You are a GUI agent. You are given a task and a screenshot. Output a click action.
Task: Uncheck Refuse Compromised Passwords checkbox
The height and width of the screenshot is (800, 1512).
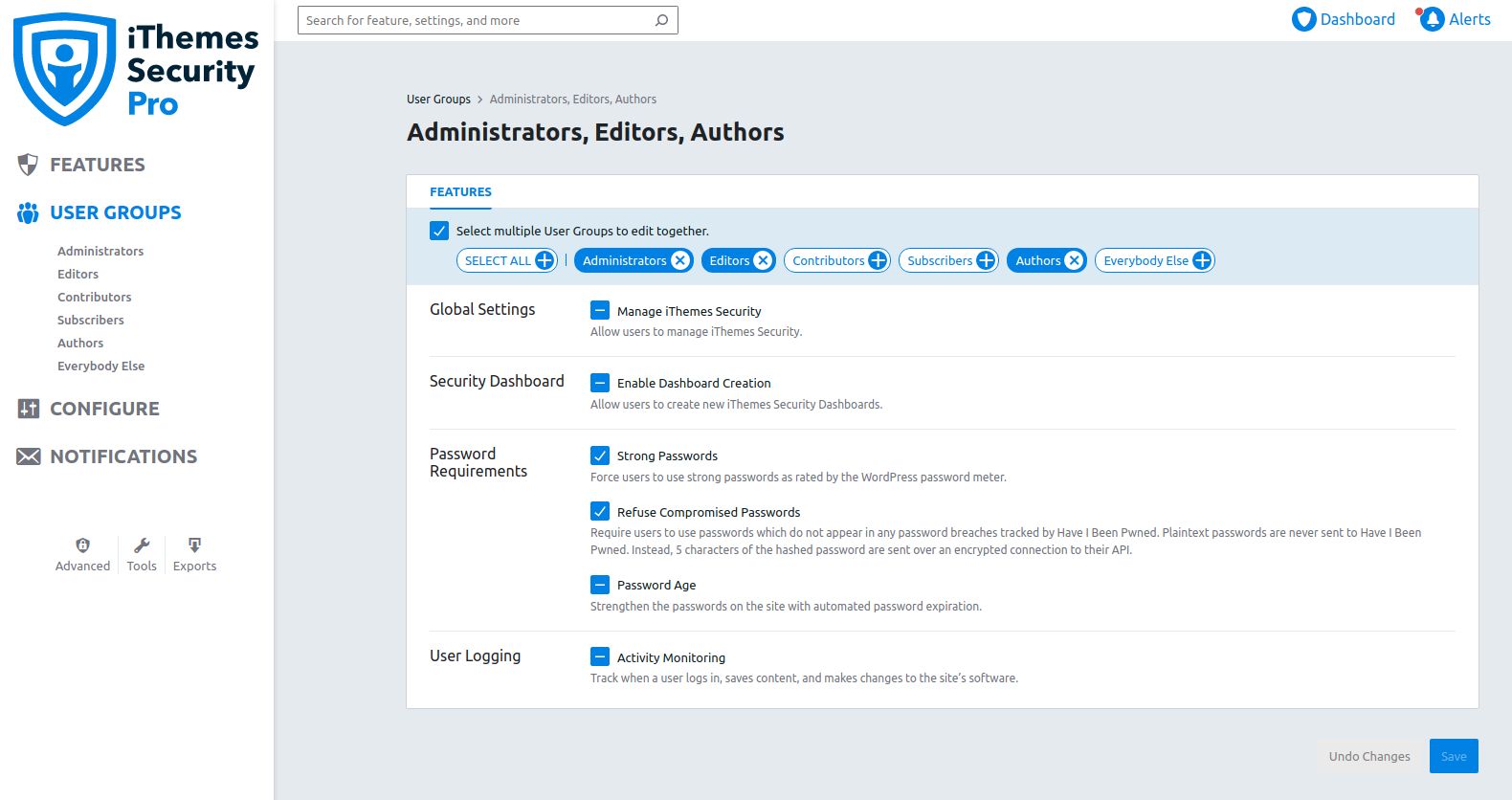click(x=600, y=511)
